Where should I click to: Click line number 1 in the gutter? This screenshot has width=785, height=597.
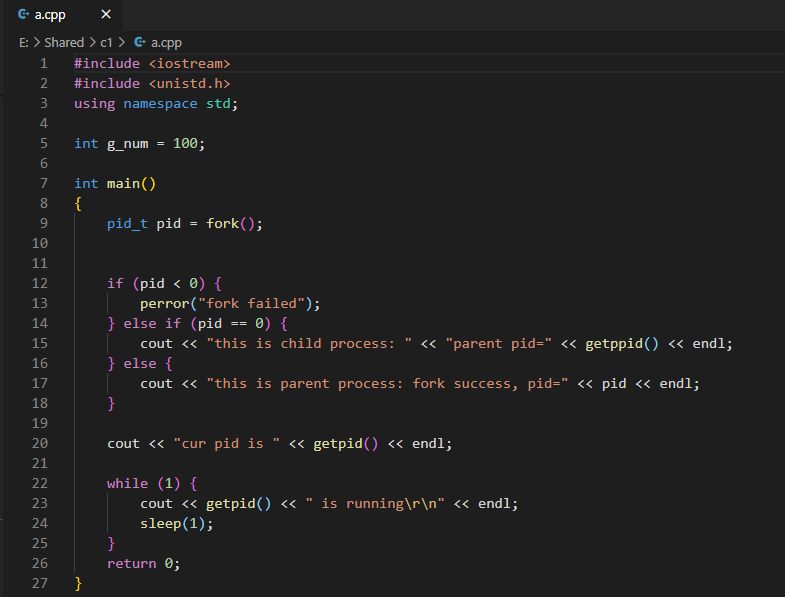coord(44,64)
